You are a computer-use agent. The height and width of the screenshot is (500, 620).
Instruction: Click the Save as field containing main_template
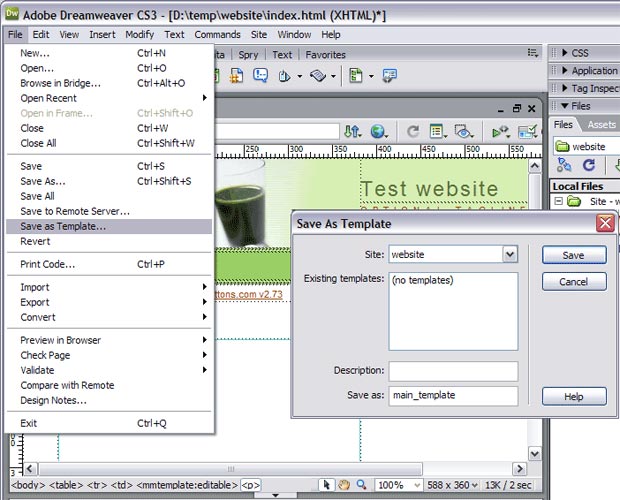coord(454,396)
